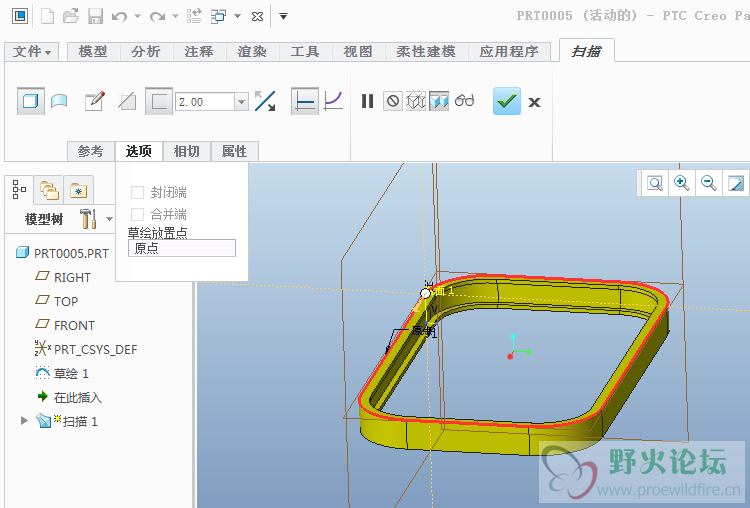
Task: Open the 文件 menu
Action: (x=32, y=52)
